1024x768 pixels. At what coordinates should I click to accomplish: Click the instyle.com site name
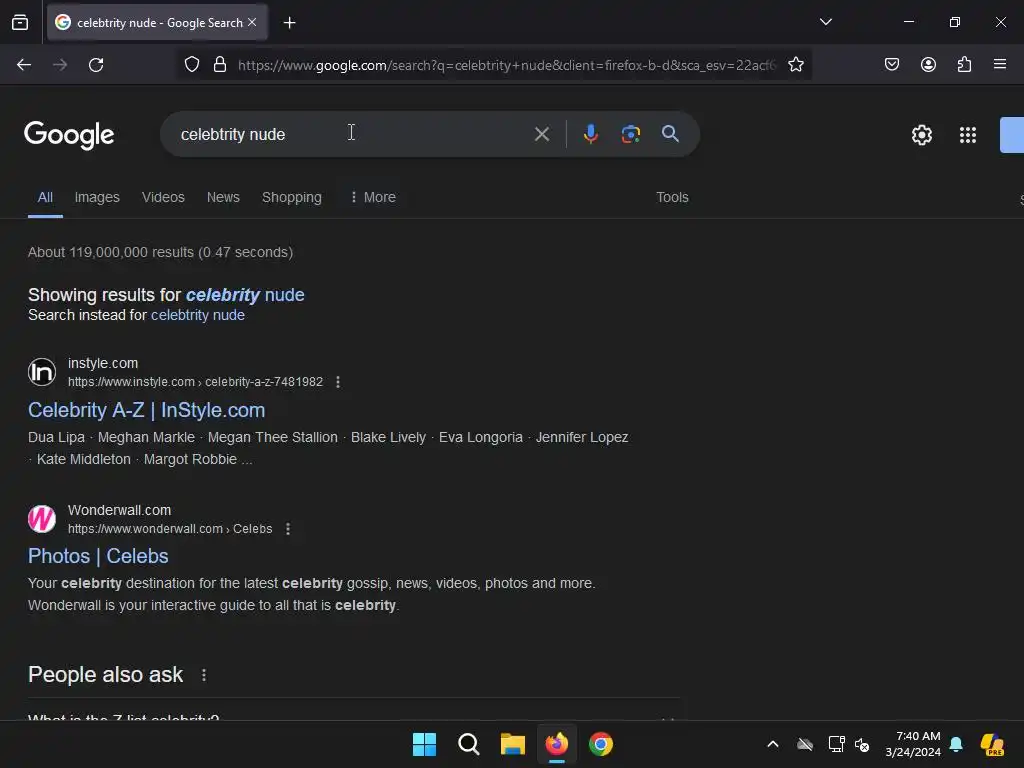click(x=103, y=363)
